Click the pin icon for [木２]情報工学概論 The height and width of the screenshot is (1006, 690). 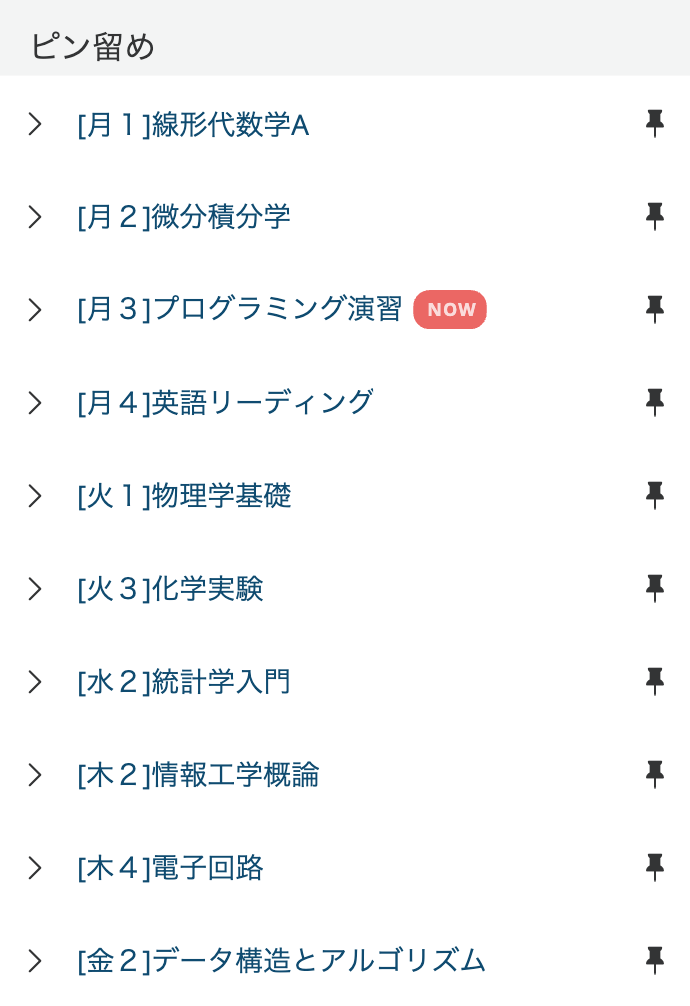click(654, 774)
